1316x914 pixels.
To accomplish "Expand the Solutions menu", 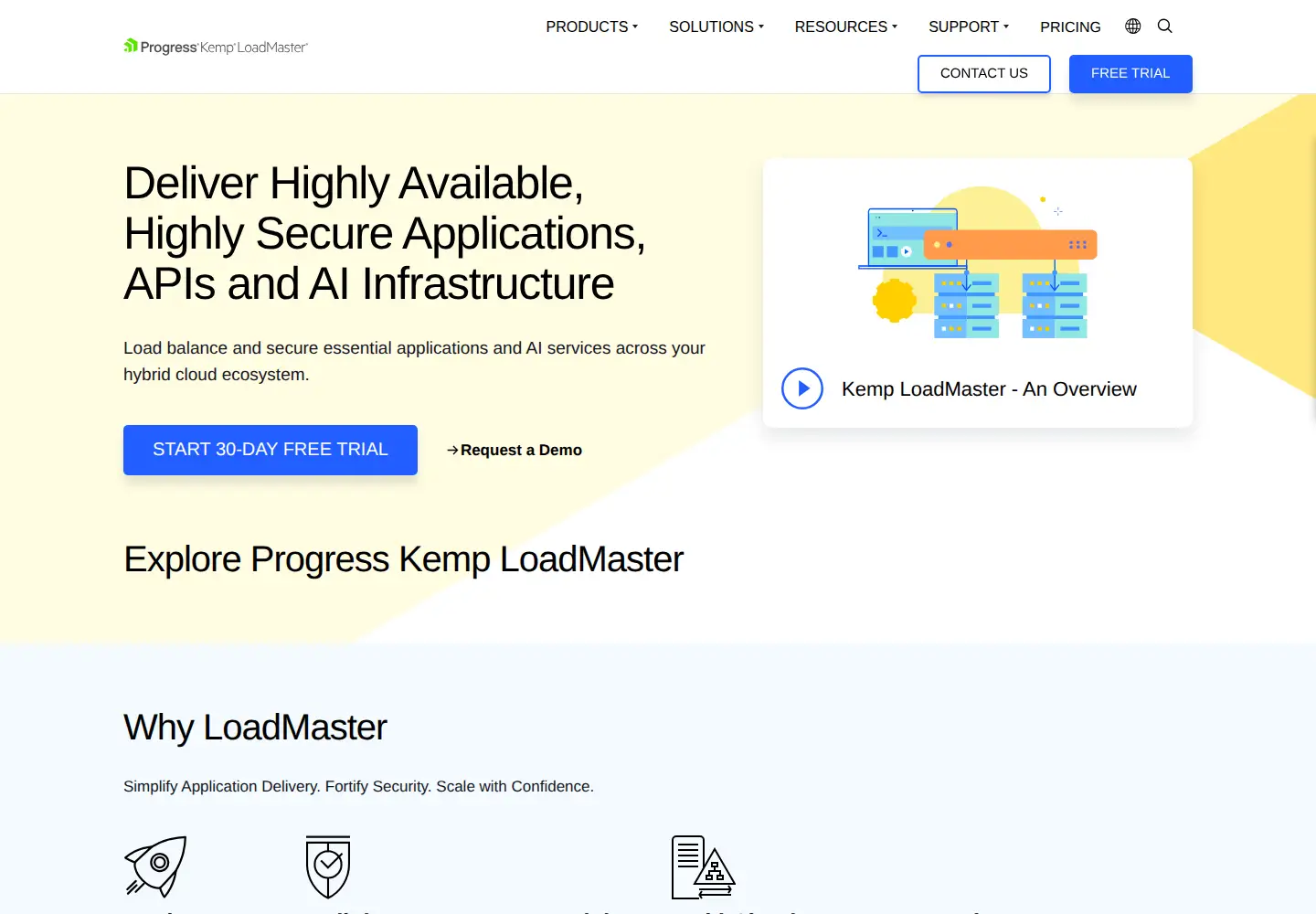I will coord(716,27).
